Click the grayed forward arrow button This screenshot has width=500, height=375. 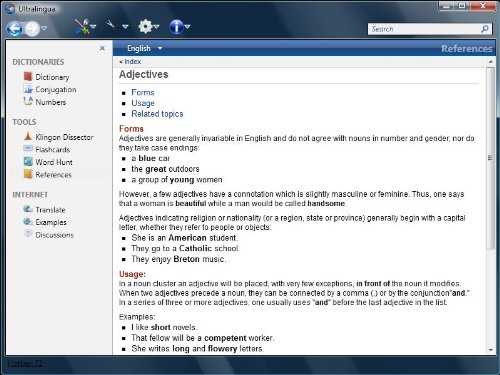(x=32, y=29)
